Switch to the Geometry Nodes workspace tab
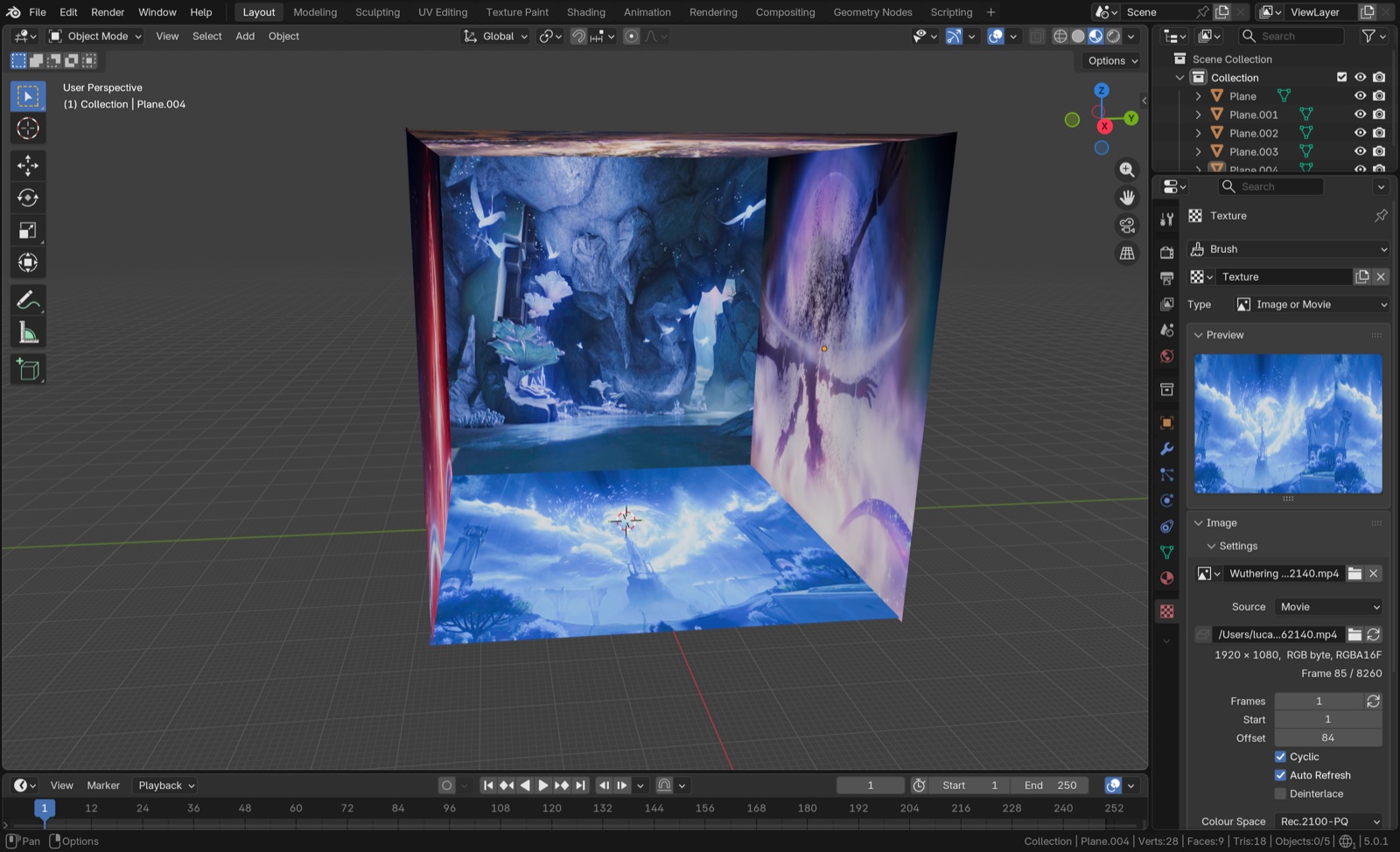The width and height of the screenshot is (1400, 852). pos(872,12)
